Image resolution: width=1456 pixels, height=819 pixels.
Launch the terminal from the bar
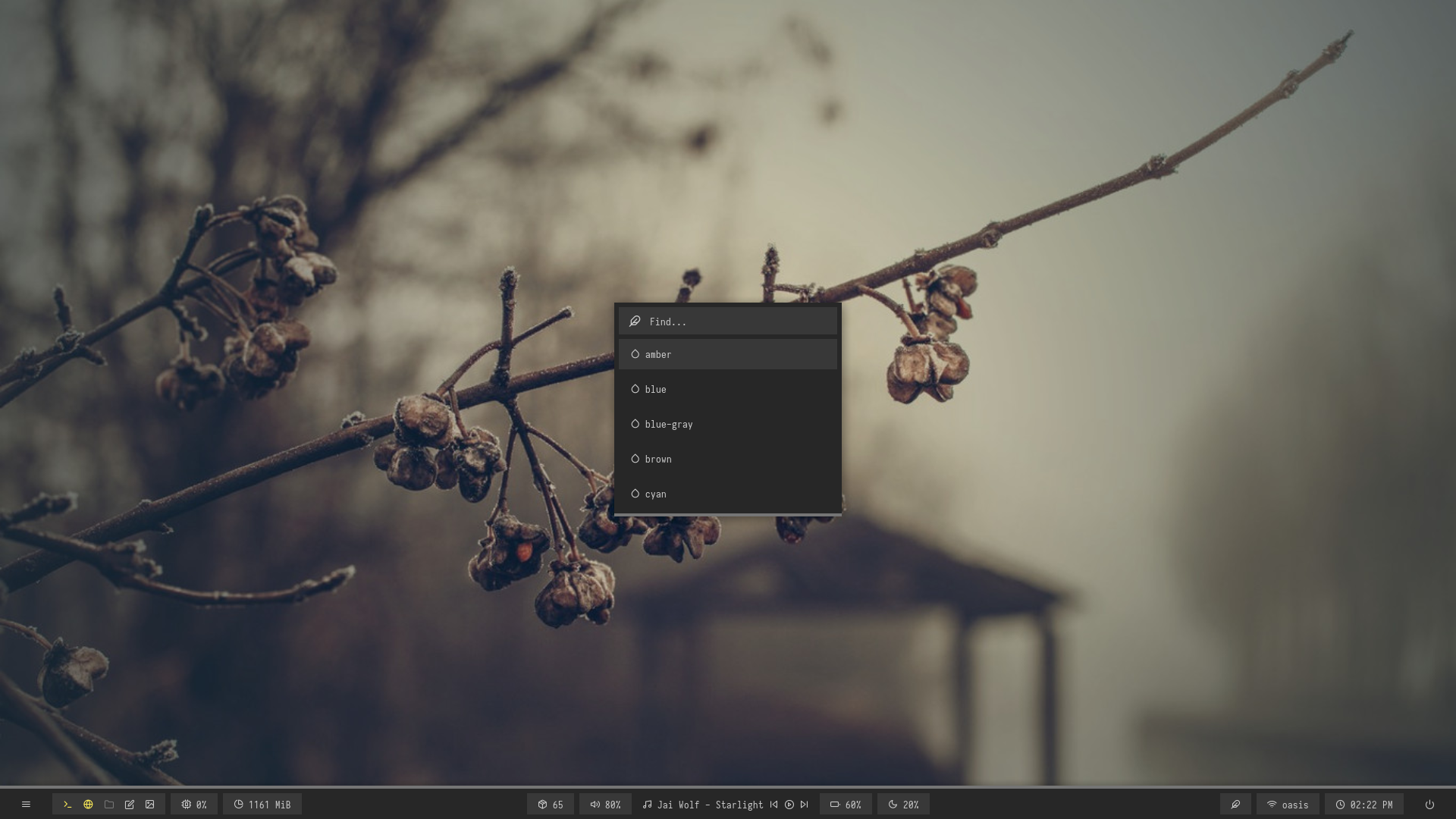(x=67, y=805)
